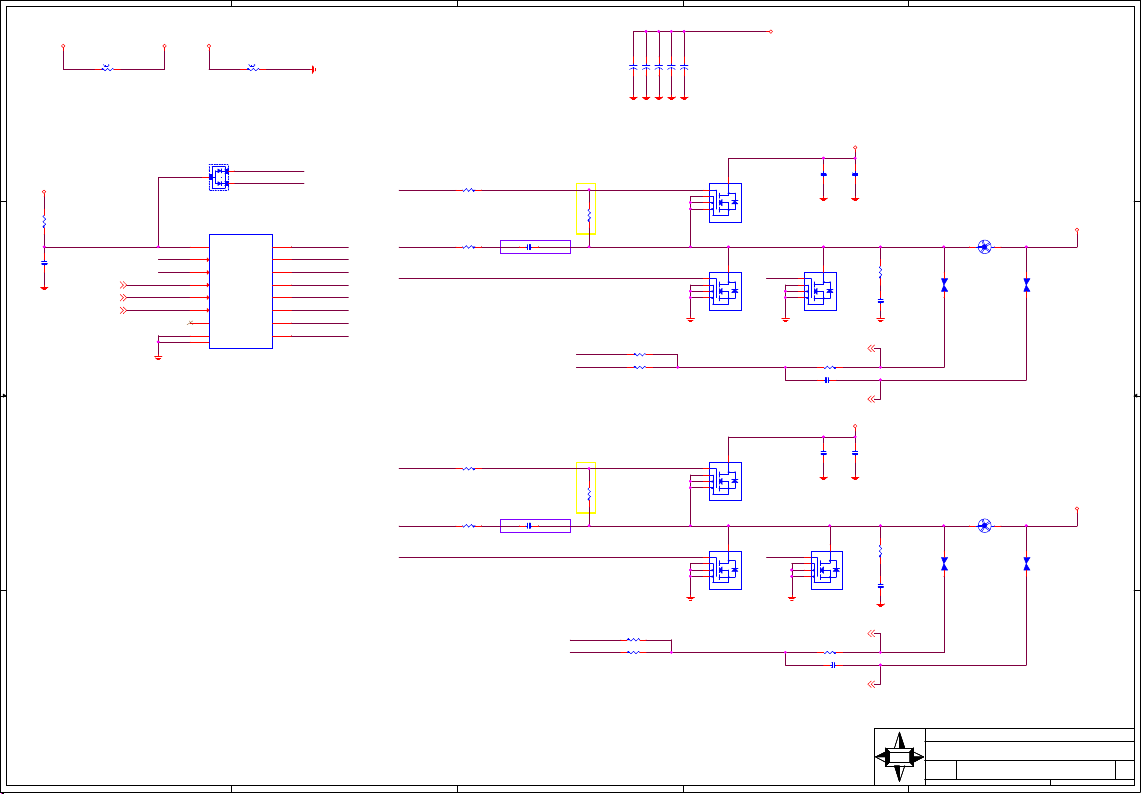
Task: Select lower circuit's diode right of the inductor
Action: (x=1026, y=564)
